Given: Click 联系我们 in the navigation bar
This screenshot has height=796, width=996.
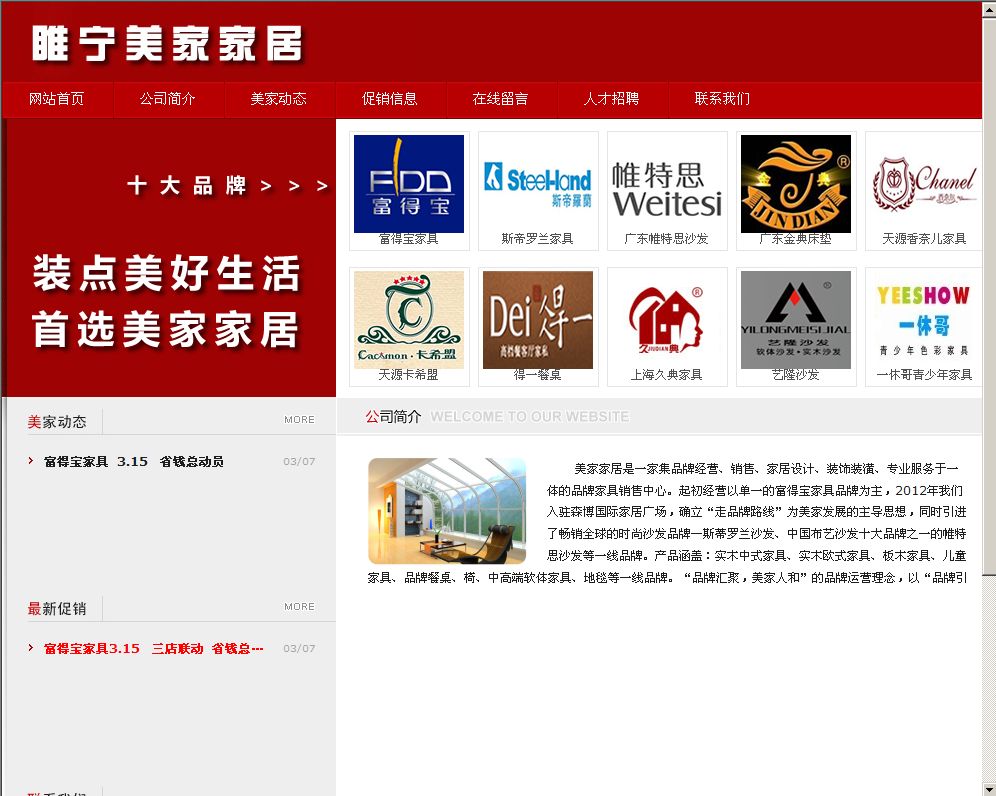Looking at the screenshot, I should [722, 99].
